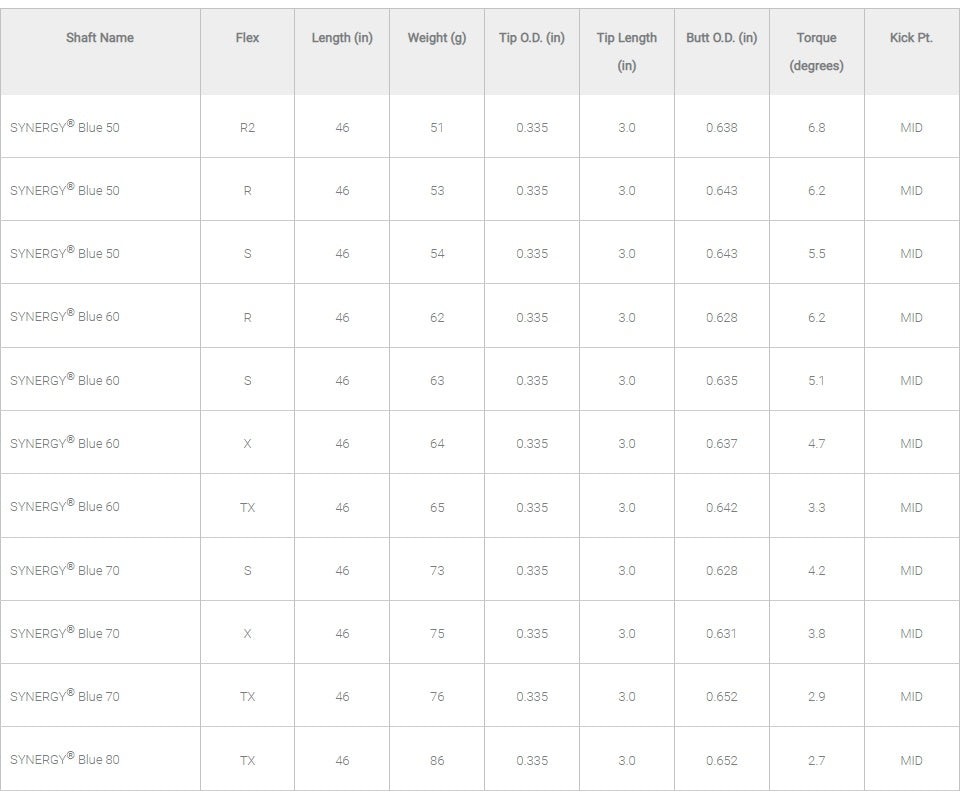Screen dimensions: 963x800
Task: Select the Butt O.D. (in) header
Action: (x=722, y=38)
